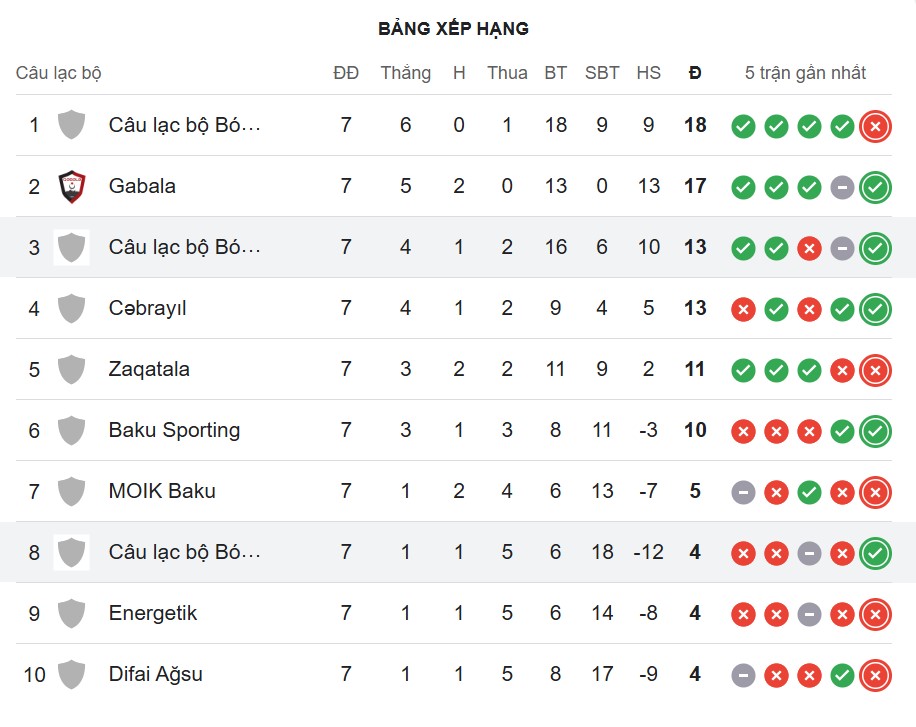The image size is (916, 727).
Task: Select the shield crest next to Cəbrayıl
Action: tap(70, 308)
